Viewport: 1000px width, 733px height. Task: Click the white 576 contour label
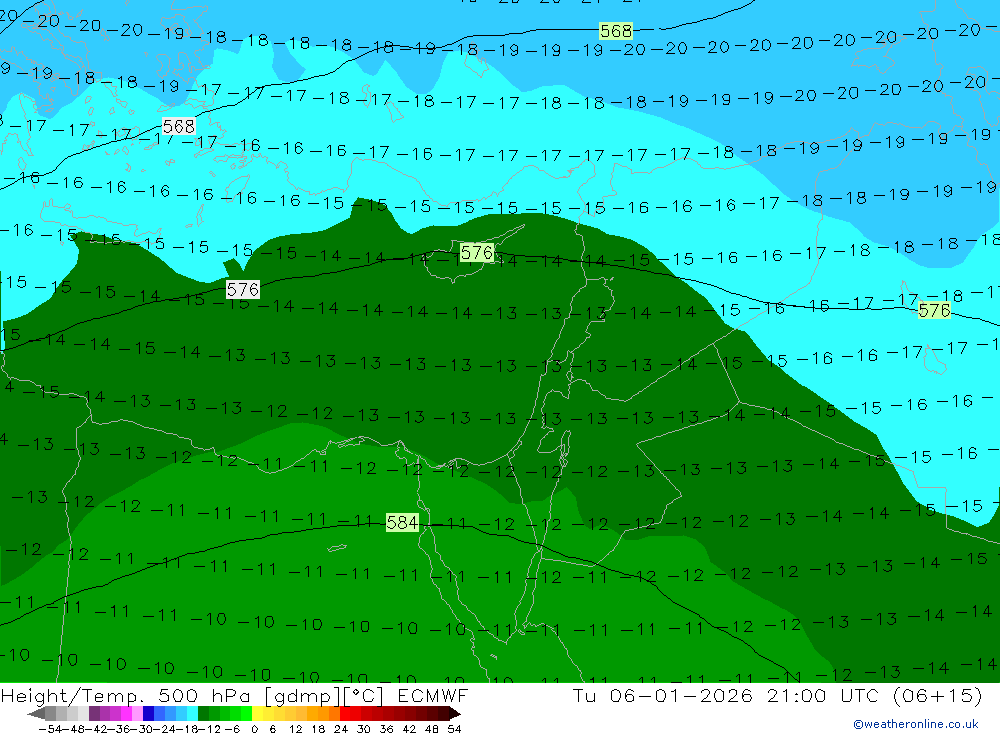[x=243, y=290]
